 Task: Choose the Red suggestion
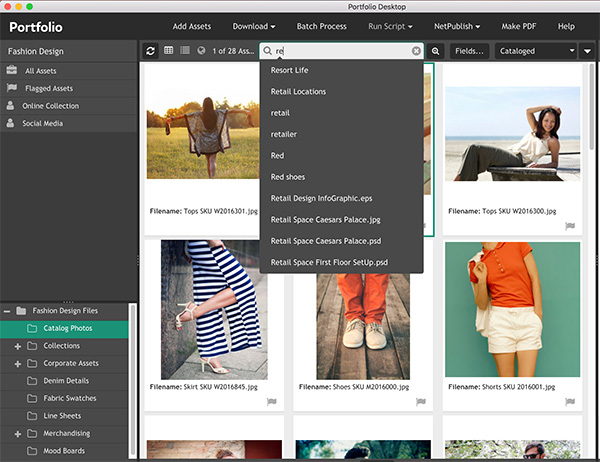pyautogui.click(x=341, y=155)
